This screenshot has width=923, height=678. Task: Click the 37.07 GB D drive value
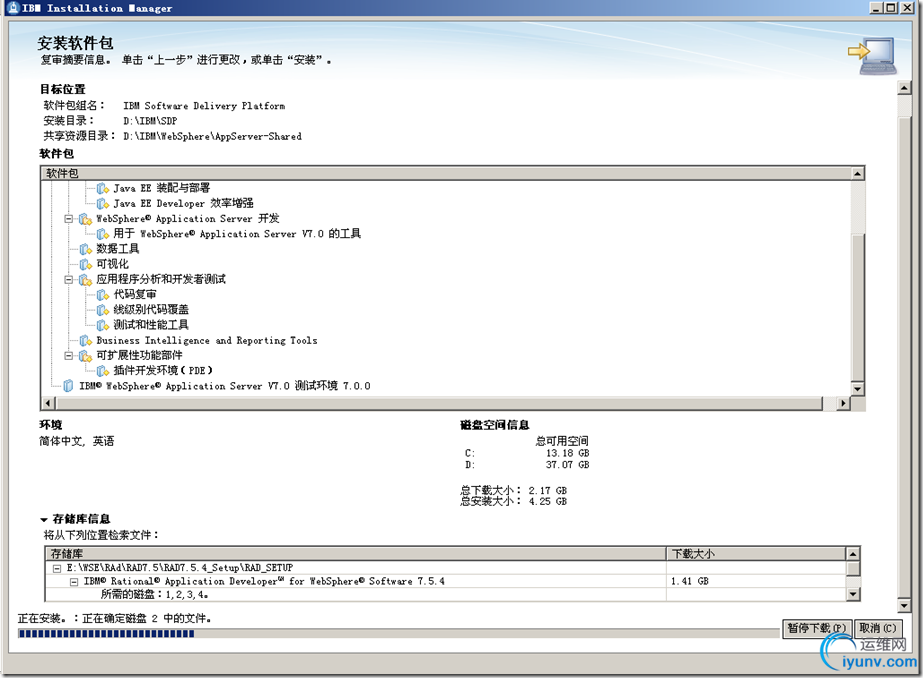[567, 465]
